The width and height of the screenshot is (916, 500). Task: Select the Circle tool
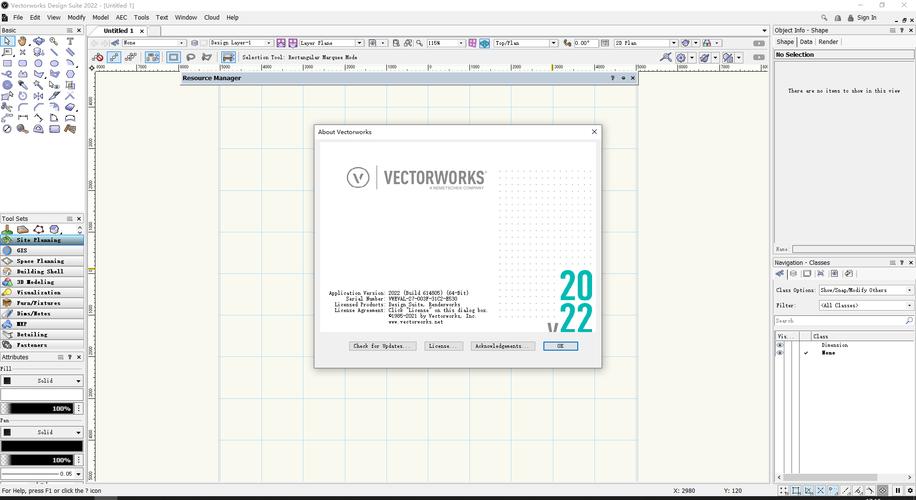(38, 63)
